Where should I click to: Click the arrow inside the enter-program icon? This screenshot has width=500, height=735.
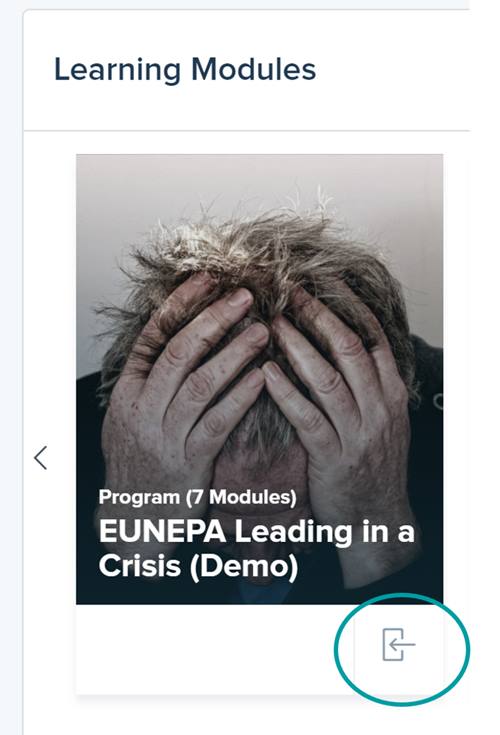coord(402,645)
